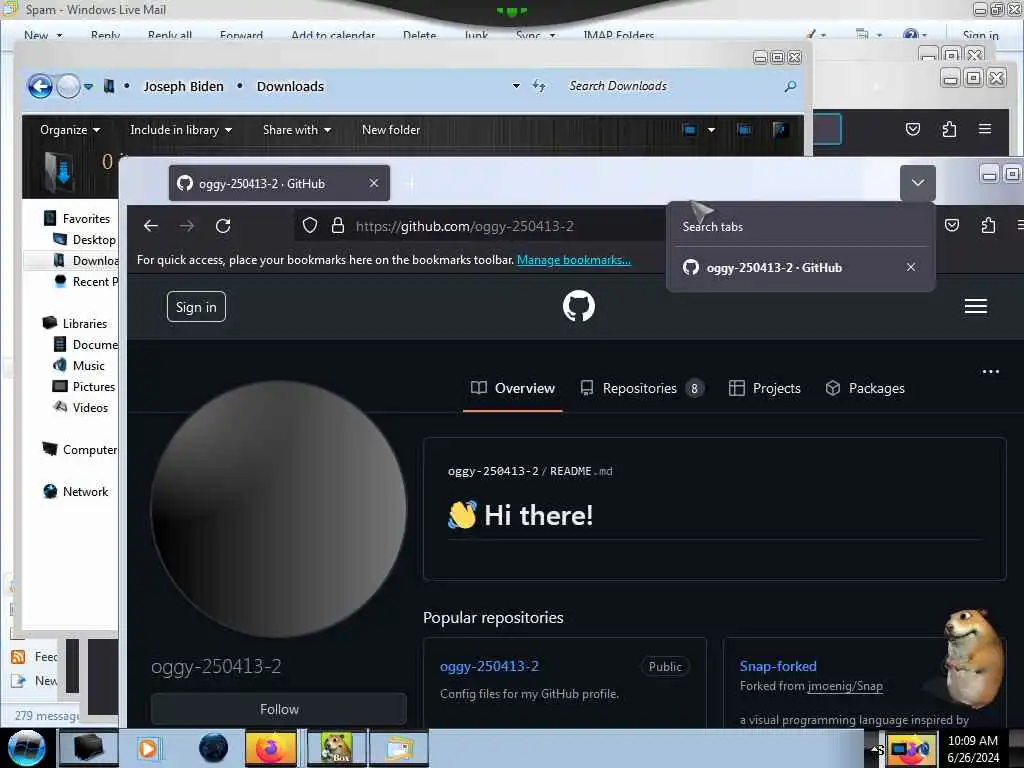
Task: Switch to the Overview profile tab
Action: 513,388
